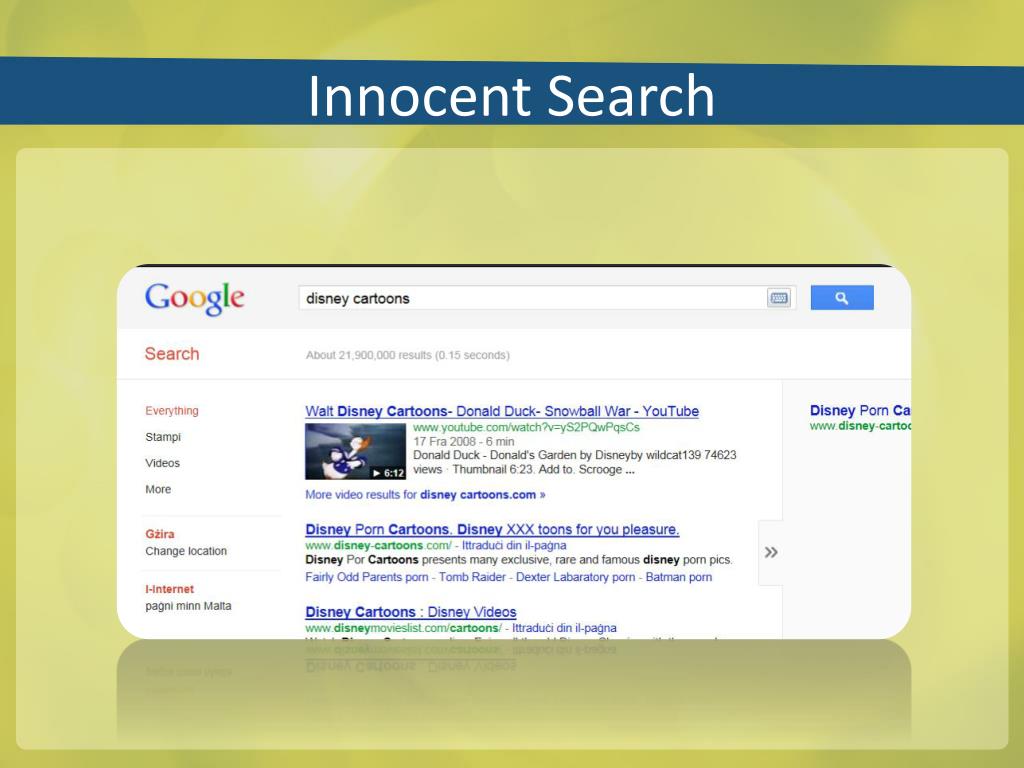Click 'Ittraduċi din il-paġna' for disneymovieslist result
Image resolution: width=1024 pixels, height=768 pixels.
click(x=564, y=628)
